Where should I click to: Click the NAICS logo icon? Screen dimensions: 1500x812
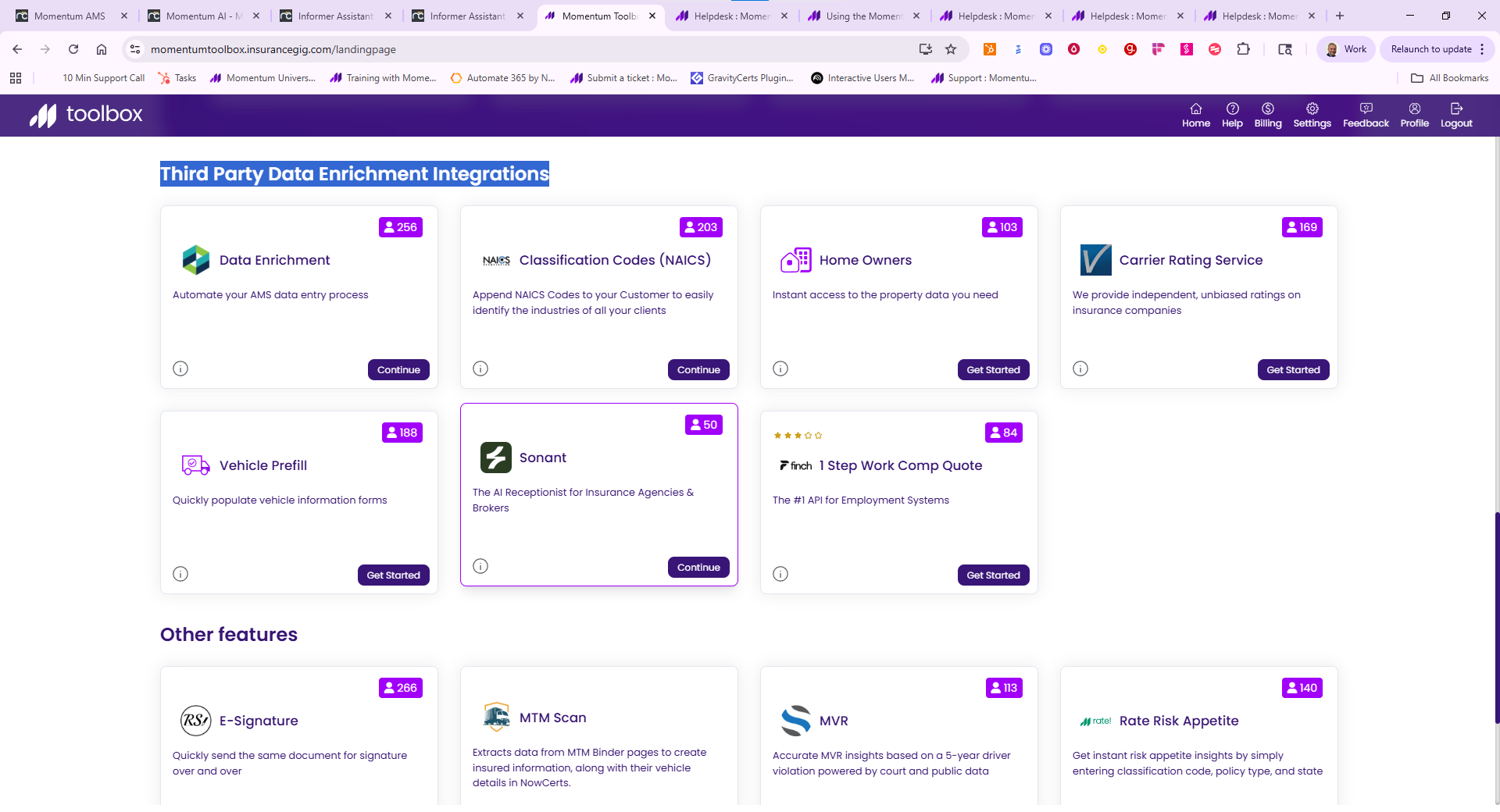pos(496,260)
